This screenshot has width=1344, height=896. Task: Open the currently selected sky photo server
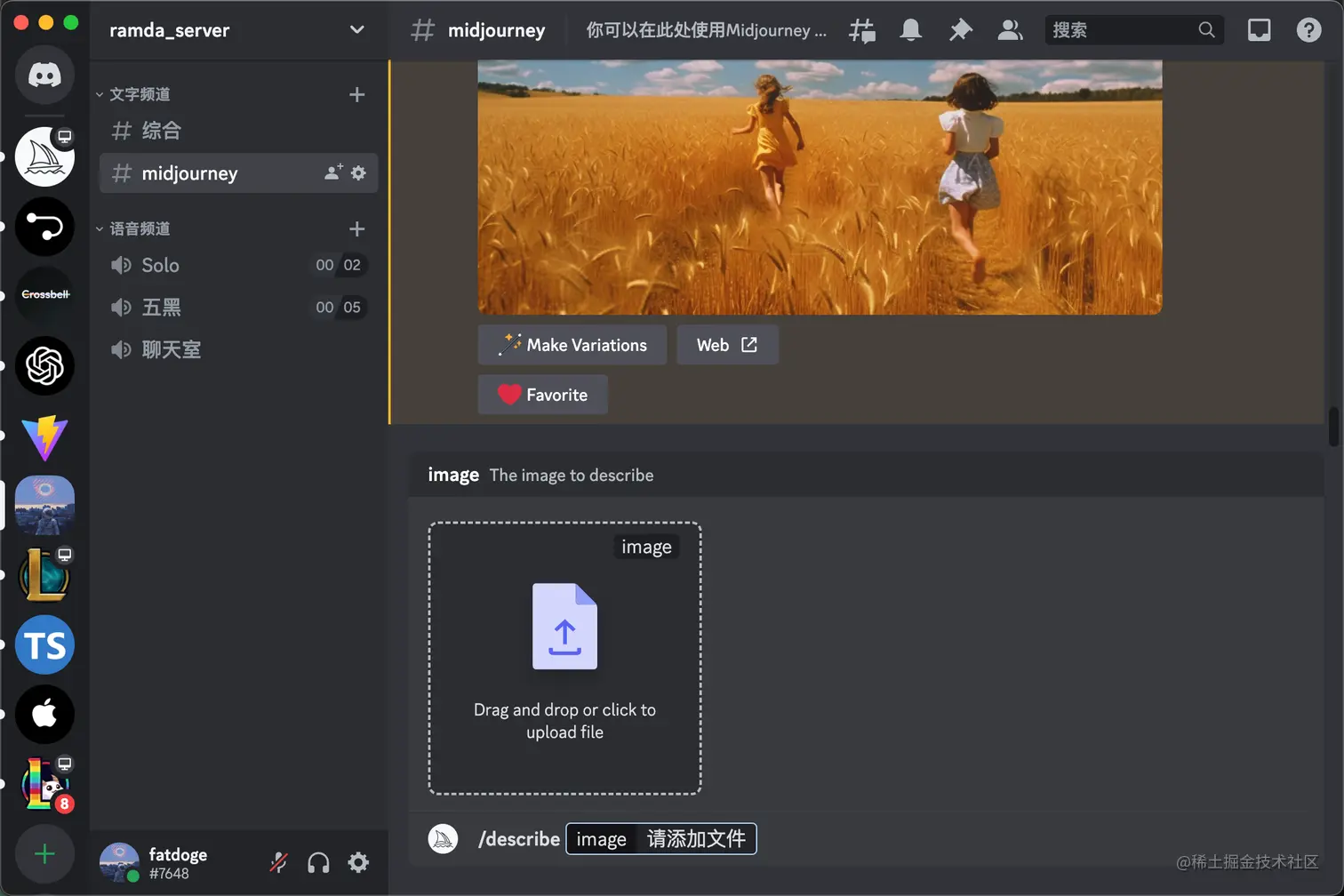coord(44,506)
